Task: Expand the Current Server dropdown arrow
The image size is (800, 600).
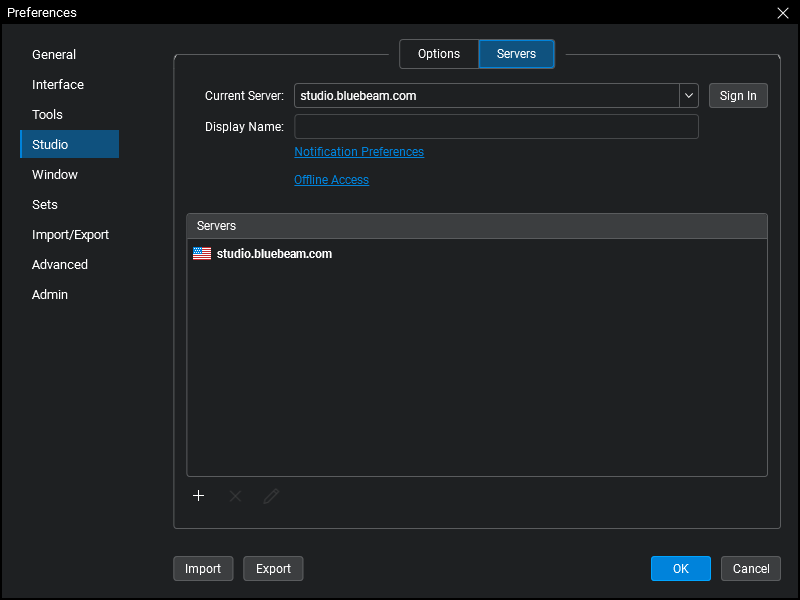Action: 688,96
